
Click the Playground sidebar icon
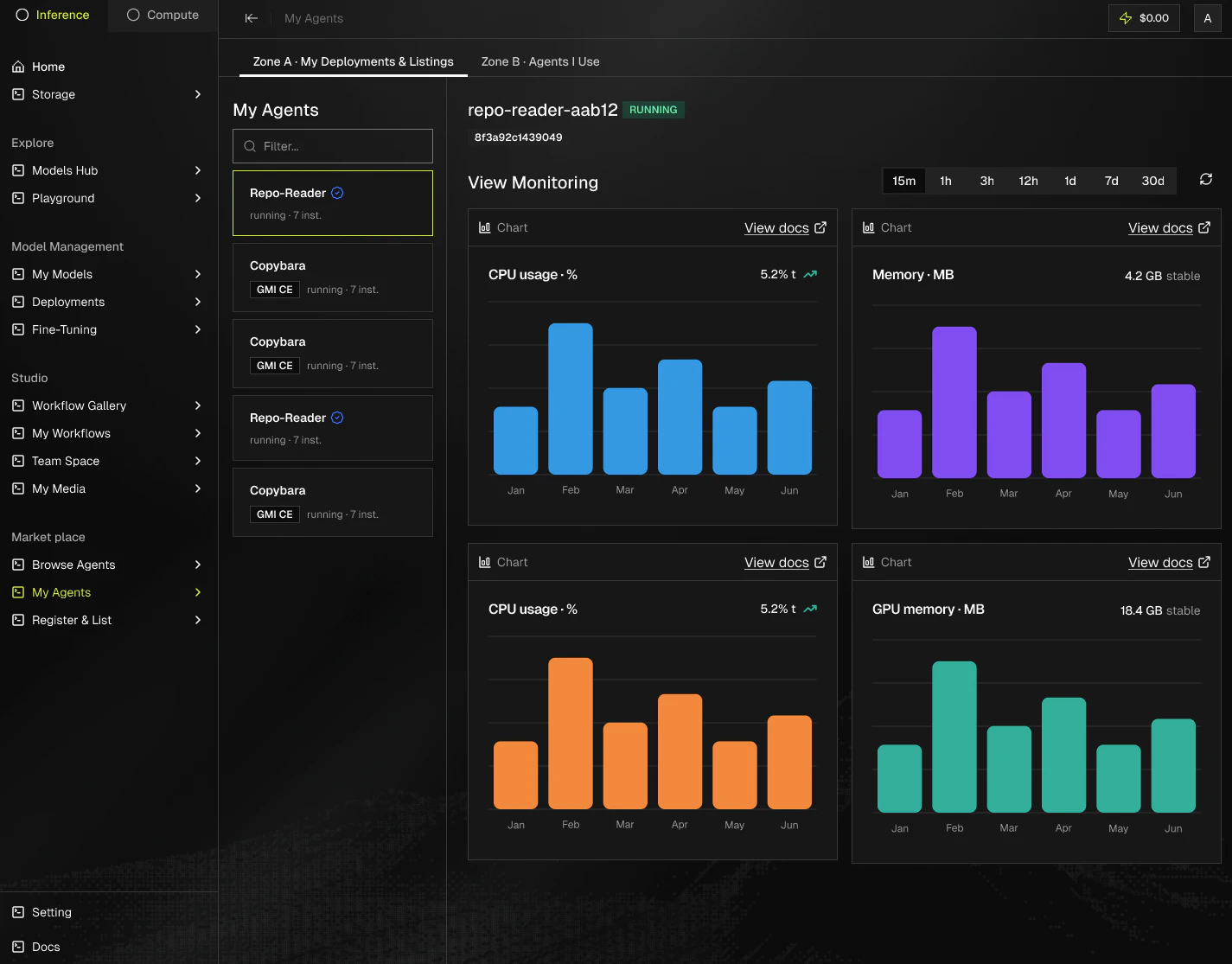click(18, 198)
